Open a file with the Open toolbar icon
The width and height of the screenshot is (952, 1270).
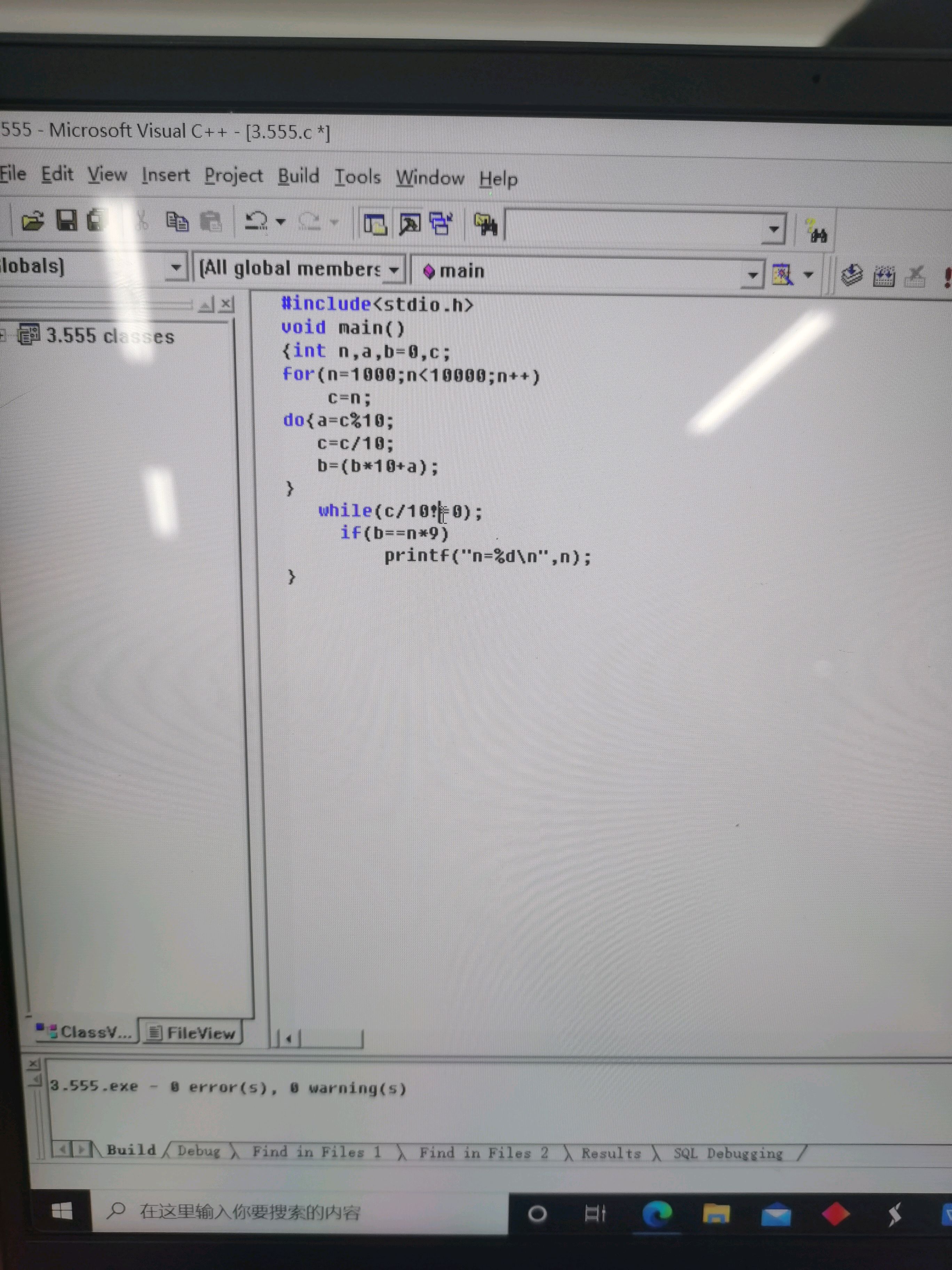33,220
